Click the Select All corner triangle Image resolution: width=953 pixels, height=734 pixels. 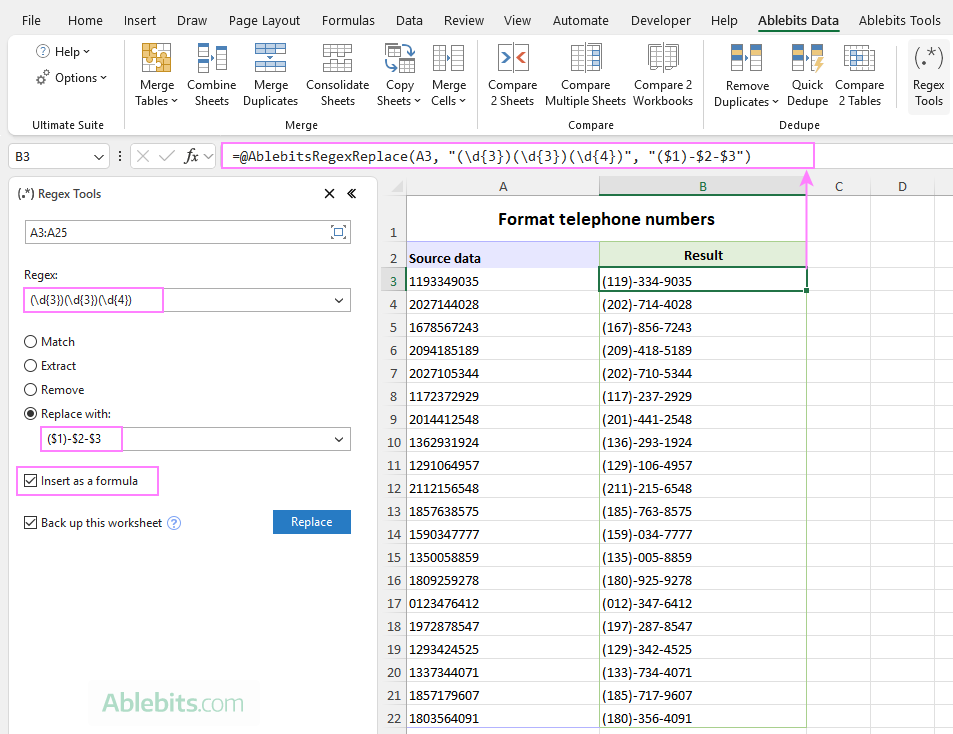pos(397,187)
